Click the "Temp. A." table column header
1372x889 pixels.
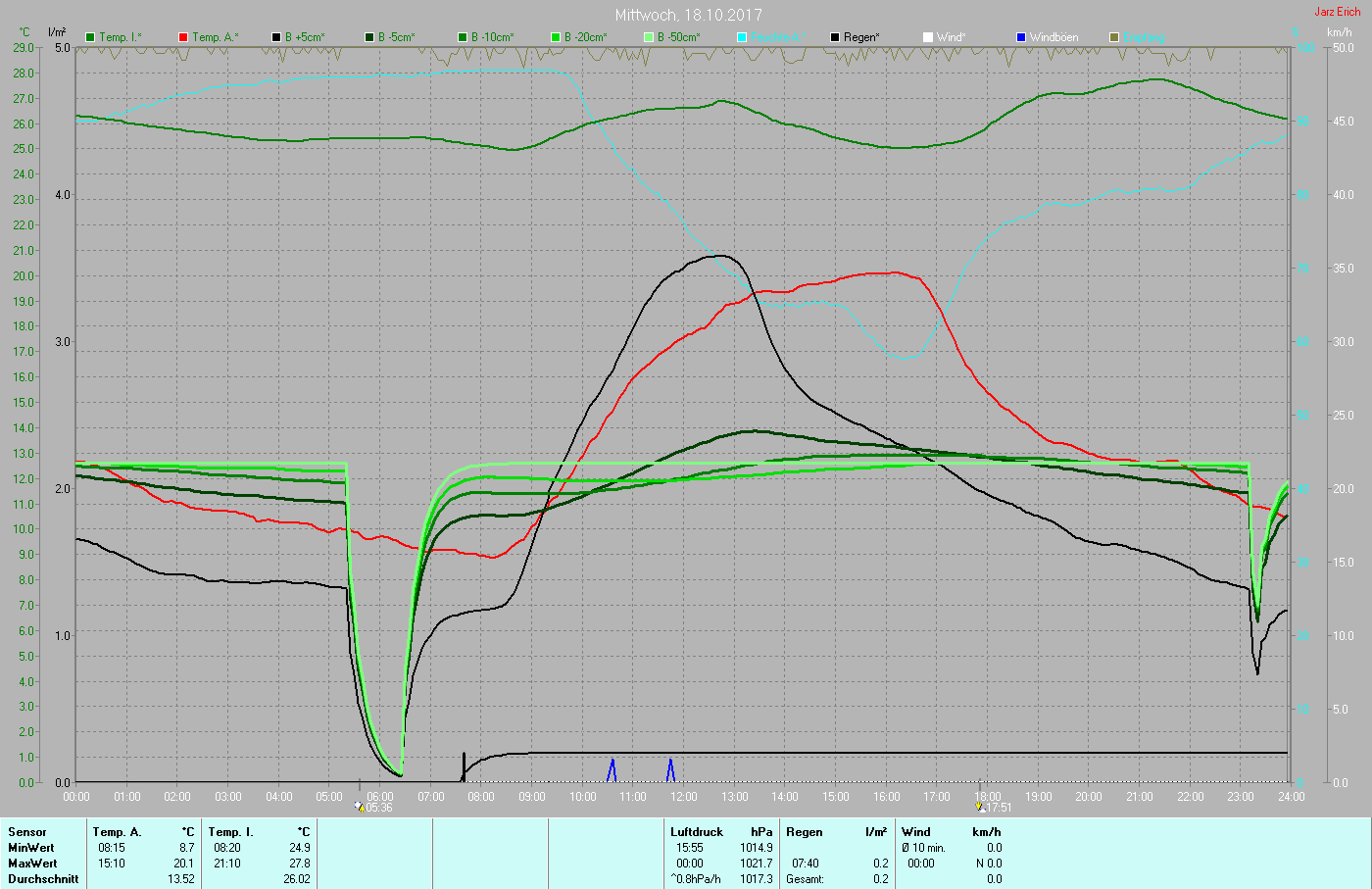point(118,832)
